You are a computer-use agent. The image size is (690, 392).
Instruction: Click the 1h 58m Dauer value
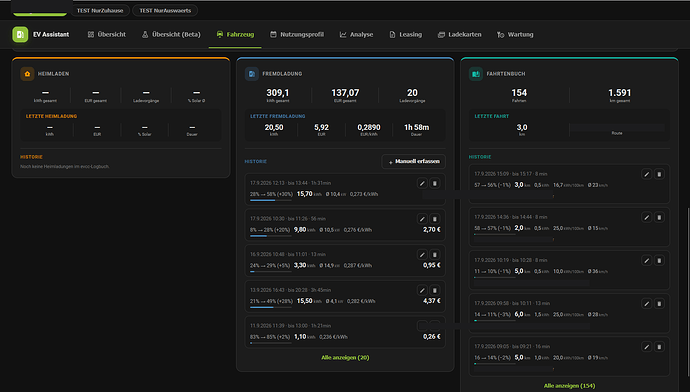pos(416,127)
